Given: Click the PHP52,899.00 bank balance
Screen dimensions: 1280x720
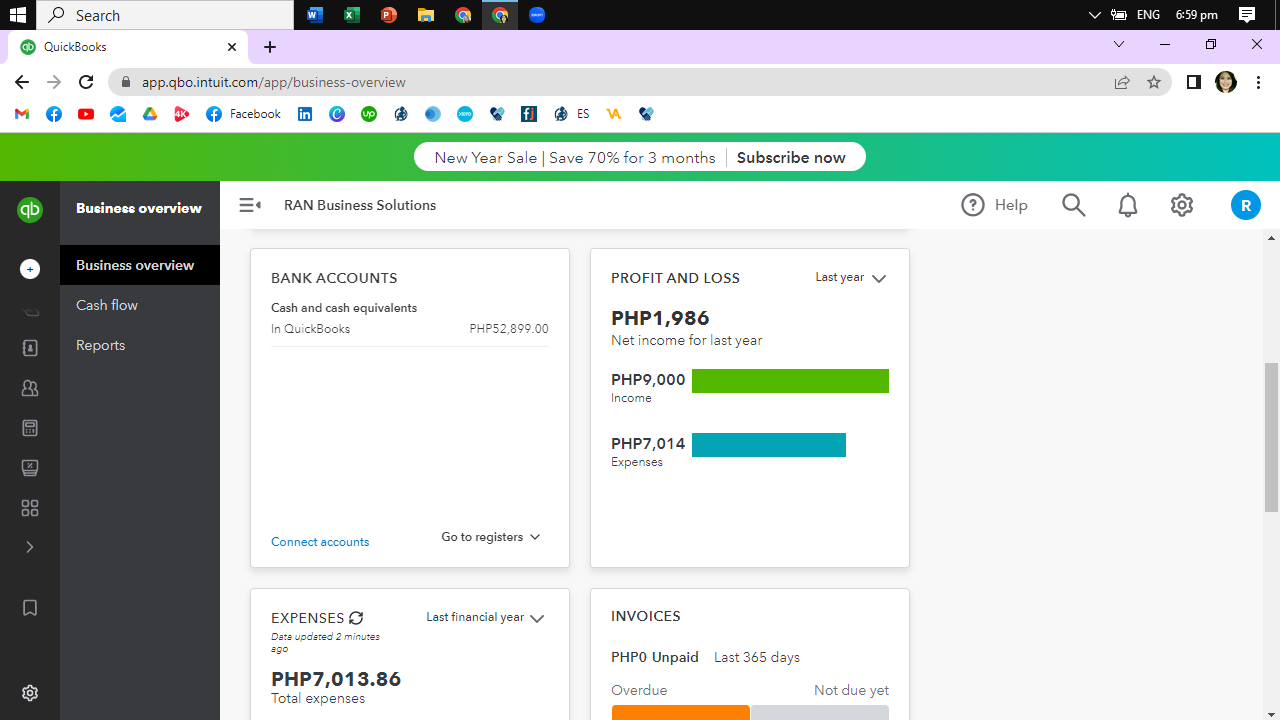Looking at the screenshot, I should click(509, 329).
